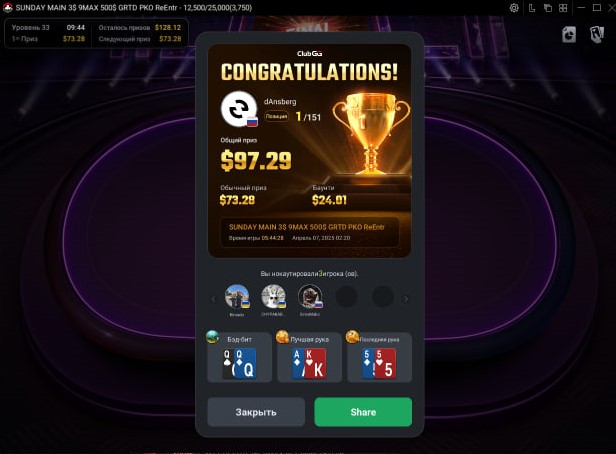Click the poker chip app logo
This screenshot has width=616, height=454.
coord(7,7)
